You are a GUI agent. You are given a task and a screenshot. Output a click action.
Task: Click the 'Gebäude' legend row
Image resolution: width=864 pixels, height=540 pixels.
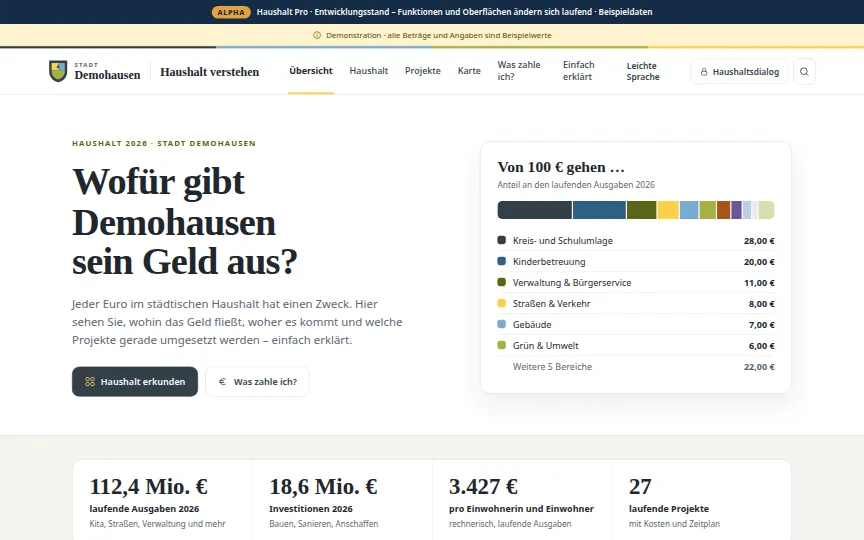636,325
